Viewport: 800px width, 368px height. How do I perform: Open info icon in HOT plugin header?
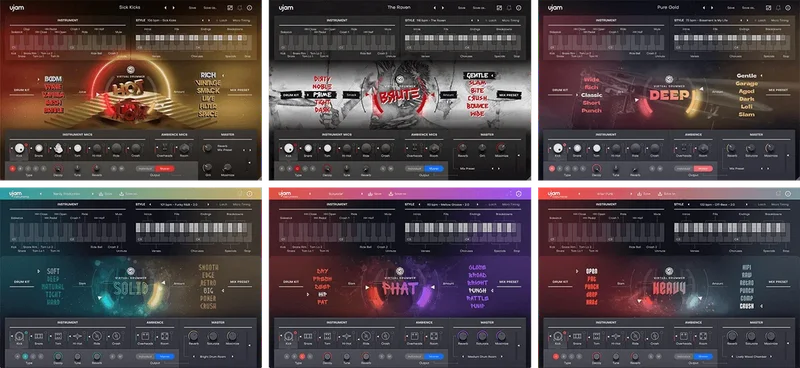pyautogui.click(x=249, y=8)
